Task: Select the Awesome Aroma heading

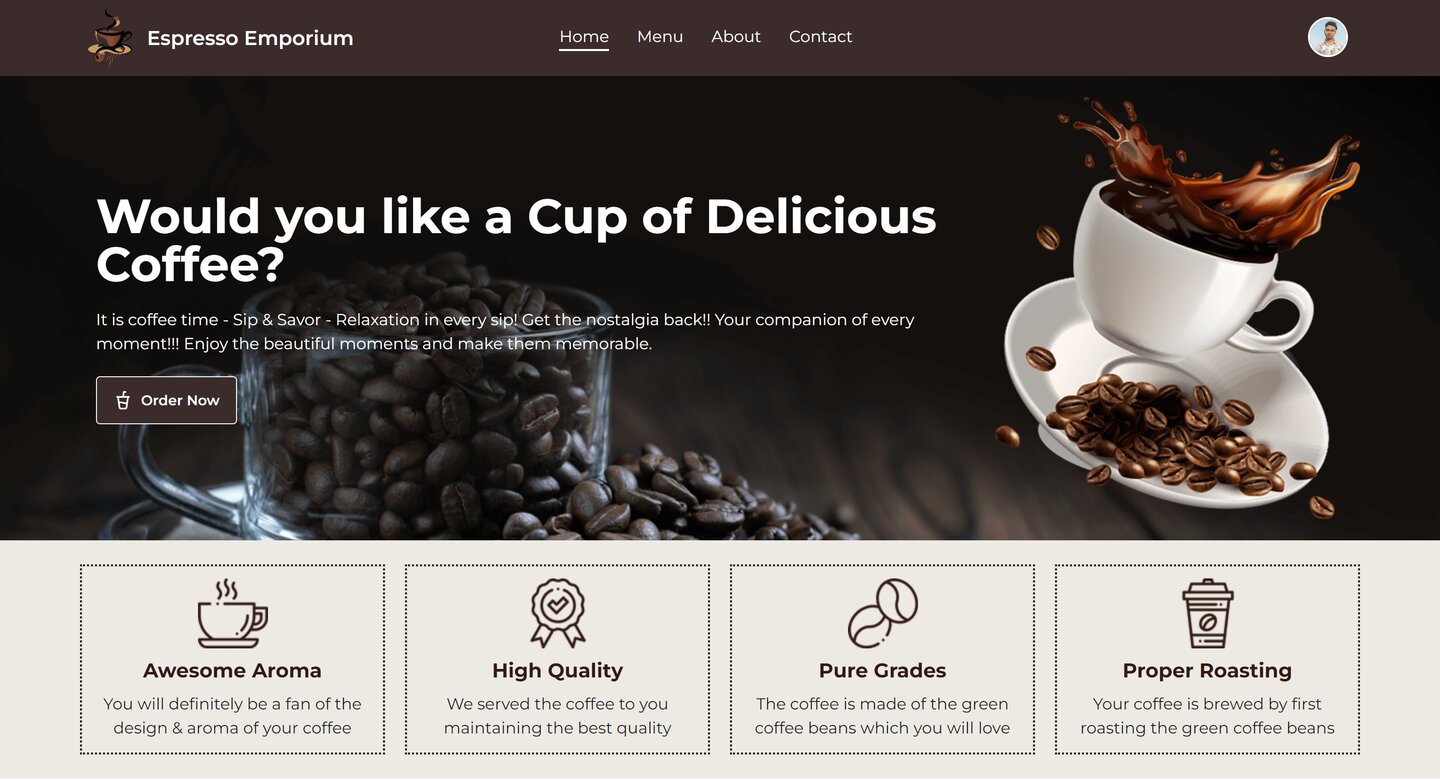Action: coord(232,671)
